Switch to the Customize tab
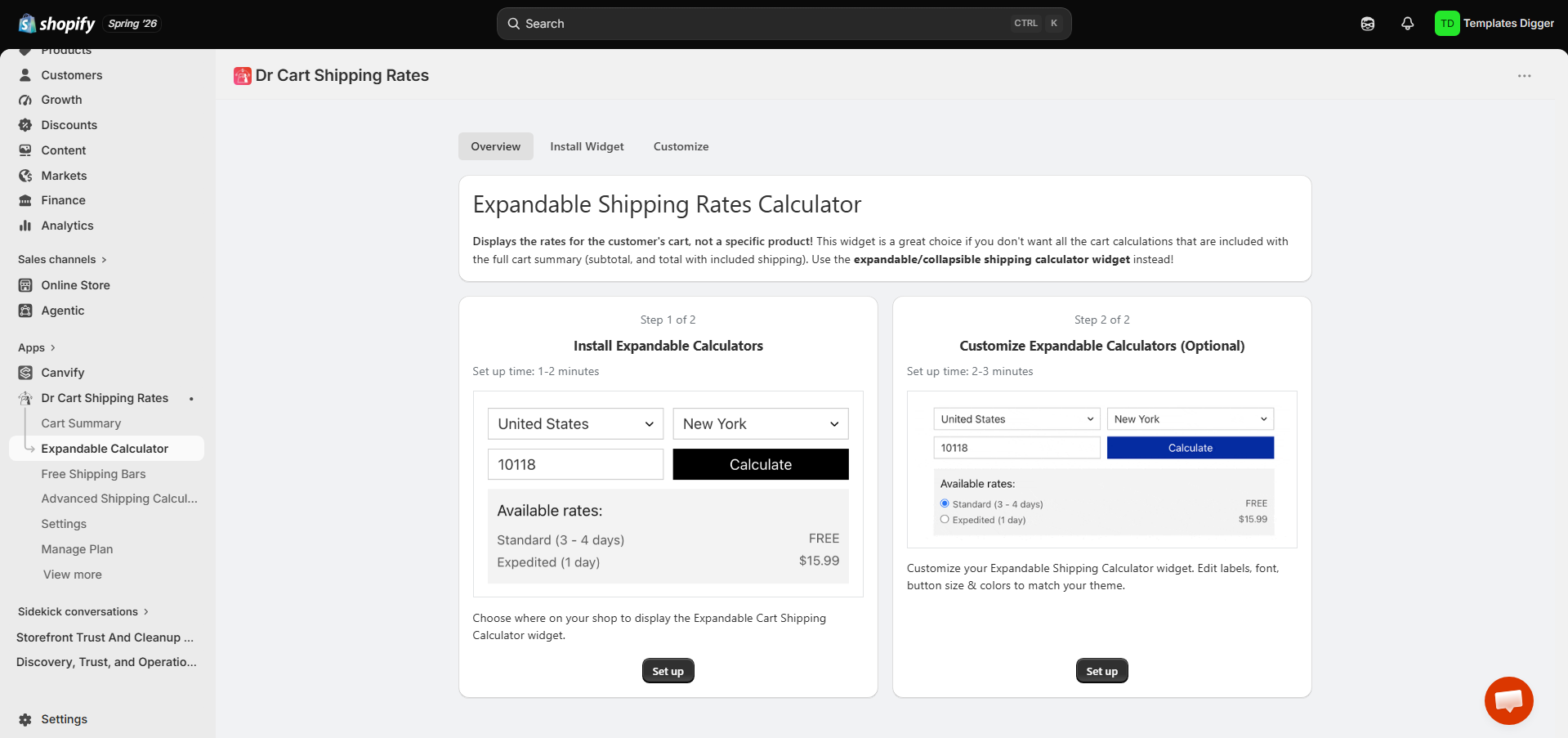This screenshot has width=1568, height=738. pyautogui.click(x=681, y=146)
